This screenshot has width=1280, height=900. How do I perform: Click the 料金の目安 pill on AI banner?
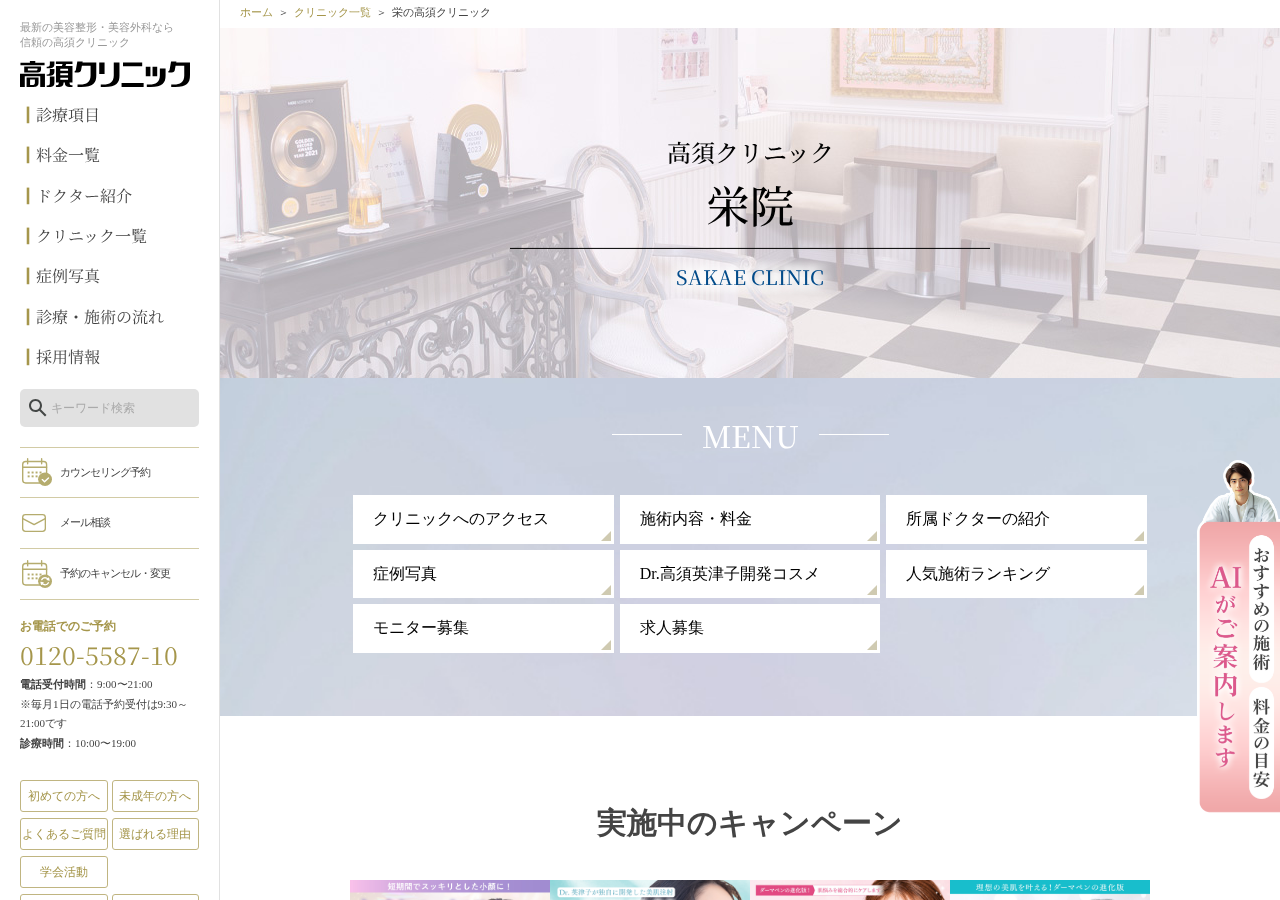(1262, 742)
